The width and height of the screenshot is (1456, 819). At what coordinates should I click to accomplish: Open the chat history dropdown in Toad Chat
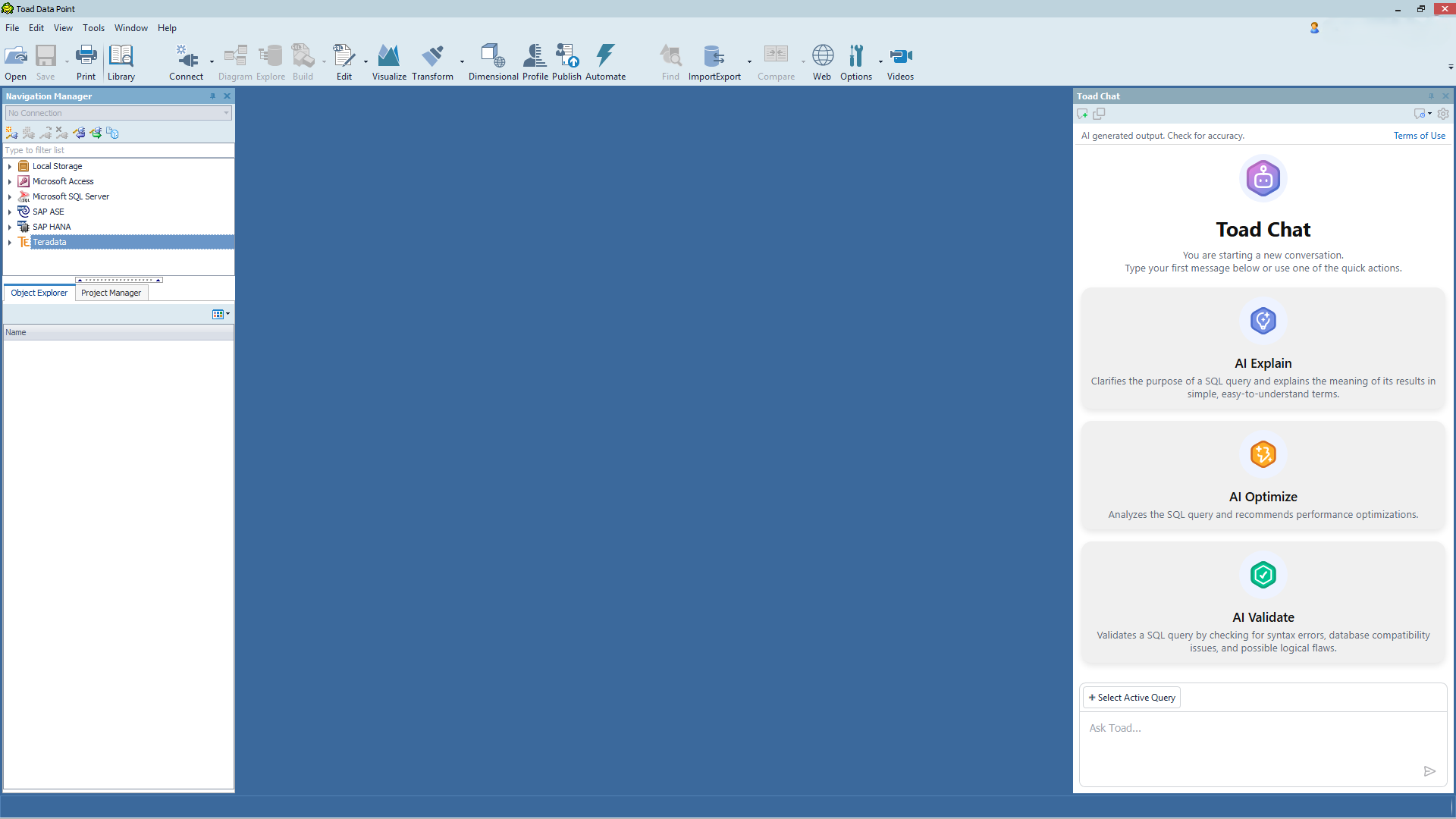pyautogui.click(x=1423, y=114)
